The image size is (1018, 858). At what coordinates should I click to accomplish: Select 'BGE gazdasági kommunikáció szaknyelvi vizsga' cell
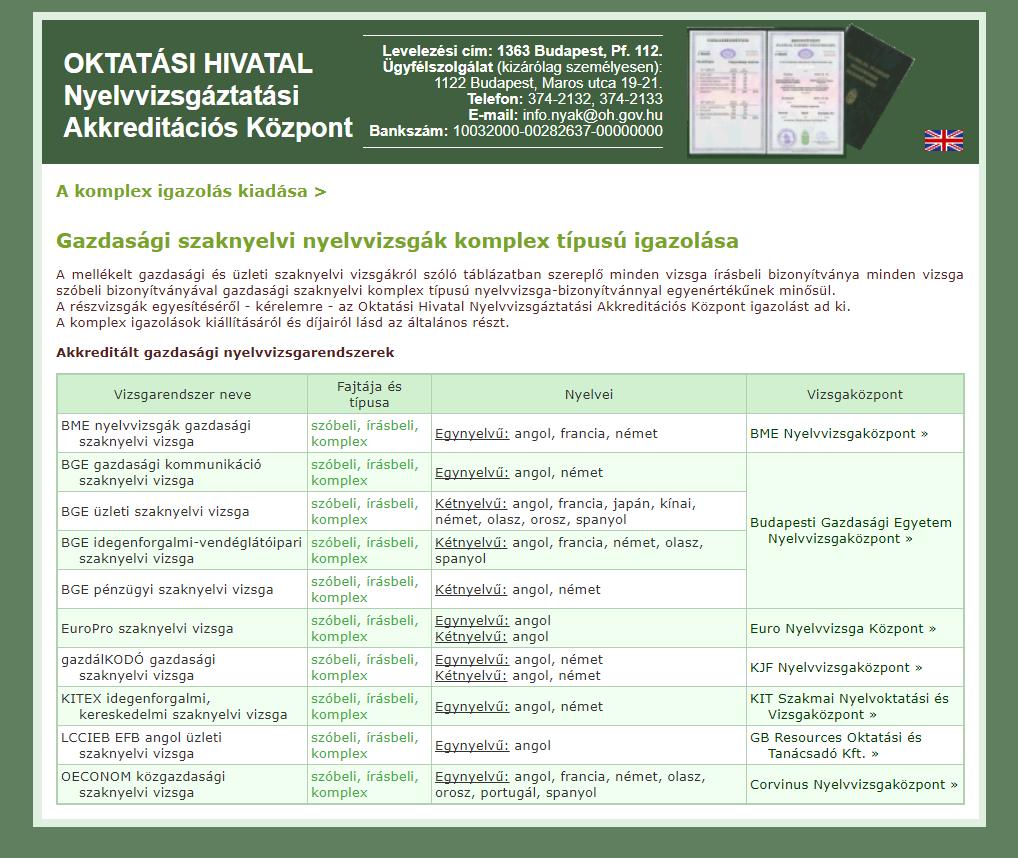click(182, 472)
